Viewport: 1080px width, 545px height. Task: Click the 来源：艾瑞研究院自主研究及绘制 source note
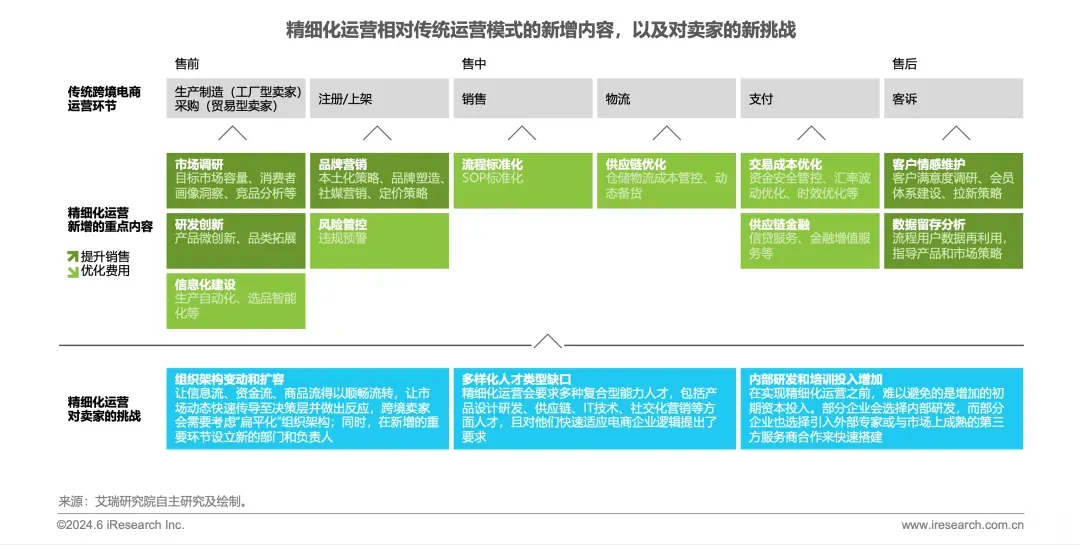click(x=153, y=502)
